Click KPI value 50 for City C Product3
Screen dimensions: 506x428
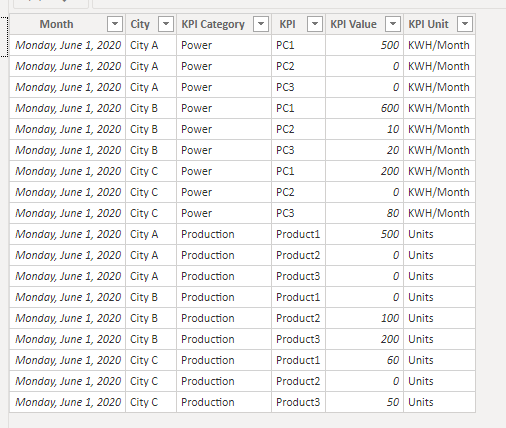(x=364, y=402)
